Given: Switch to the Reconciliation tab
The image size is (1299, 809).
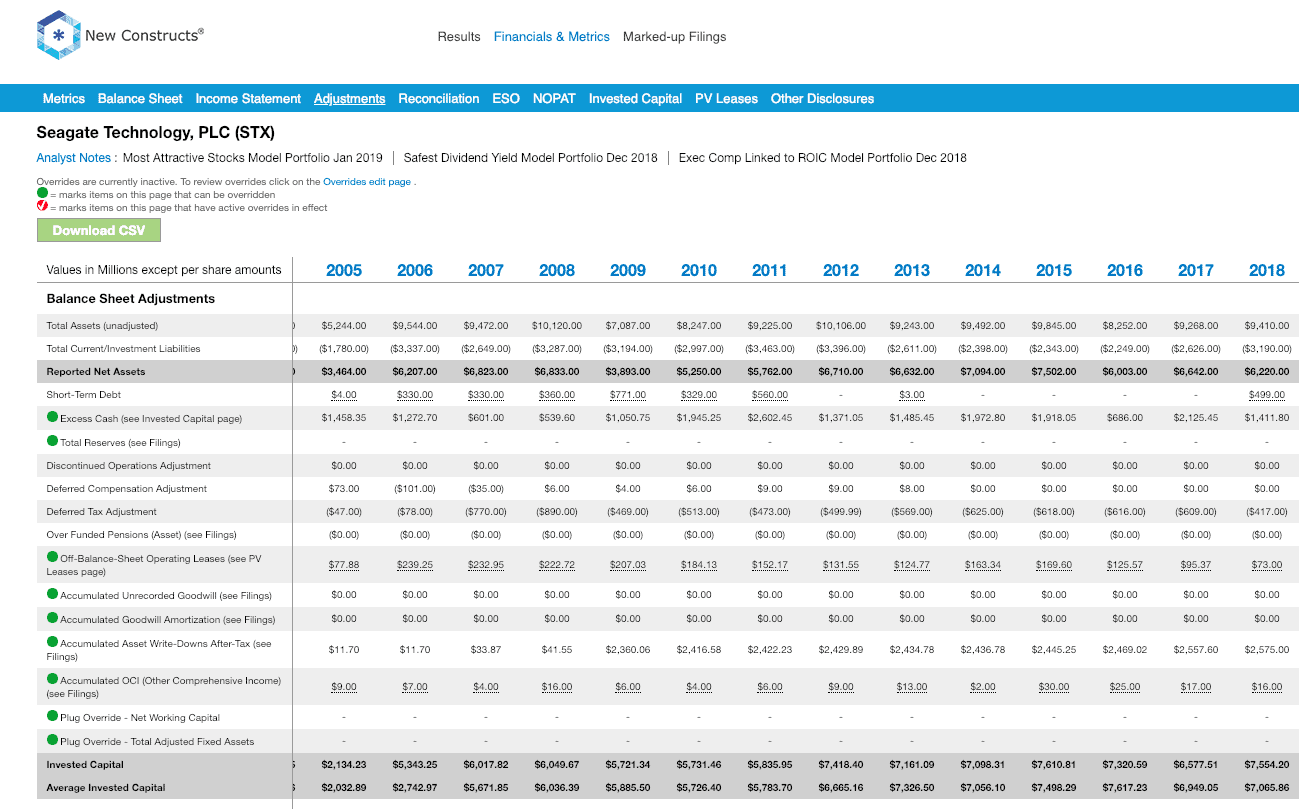Looking at the screenshot, I should [439, 98].
